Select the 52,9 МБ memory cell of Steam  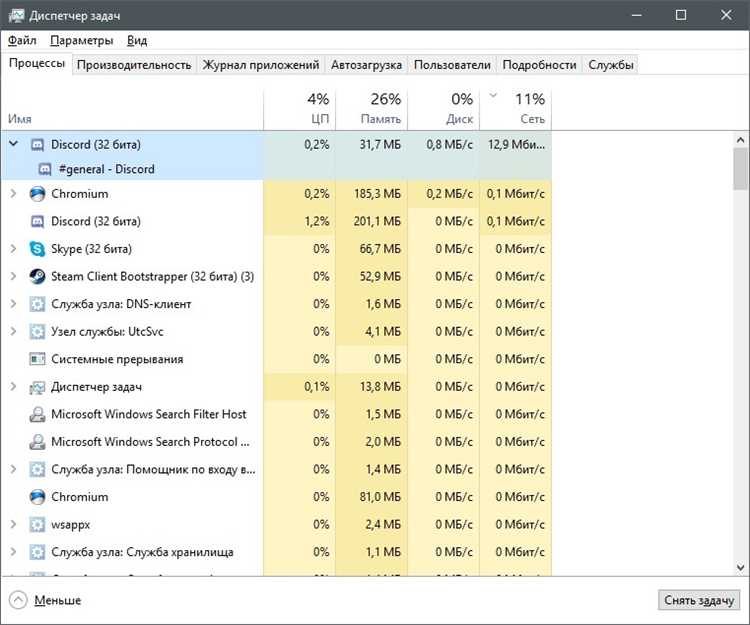click(x=372, y=276)
